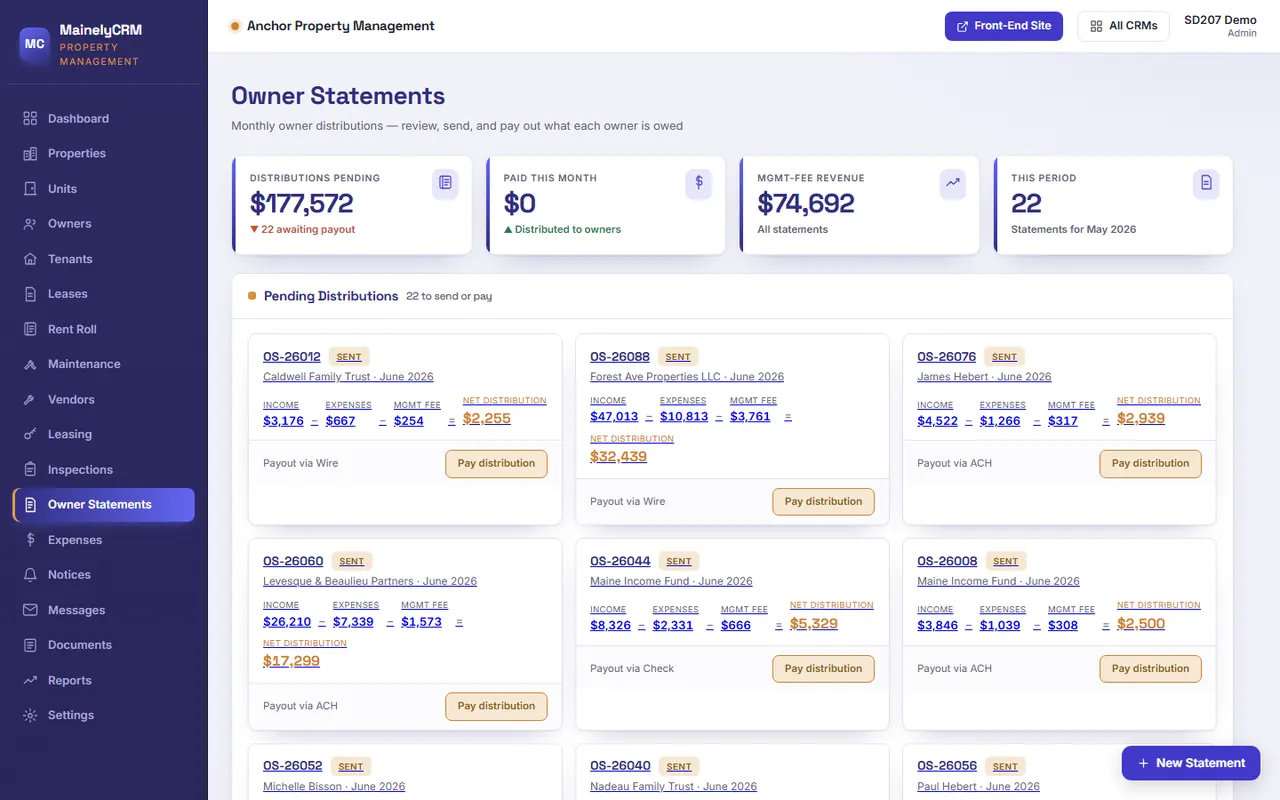Click the Vendors wrench icon
This screenshot has width=1280, height=800.
click(x=30, y=399)
